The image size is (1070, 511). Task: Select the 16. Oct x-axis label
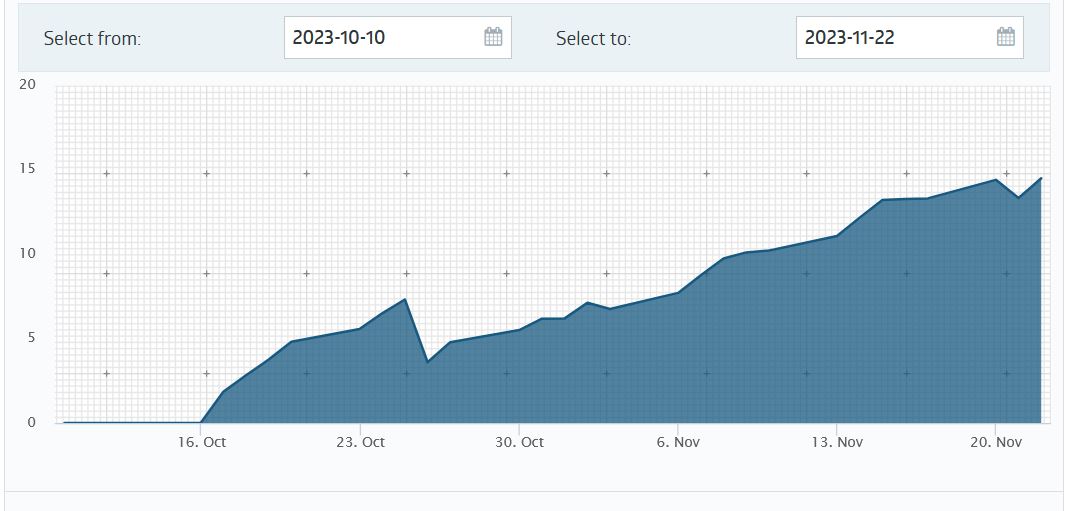pos(201,442)
